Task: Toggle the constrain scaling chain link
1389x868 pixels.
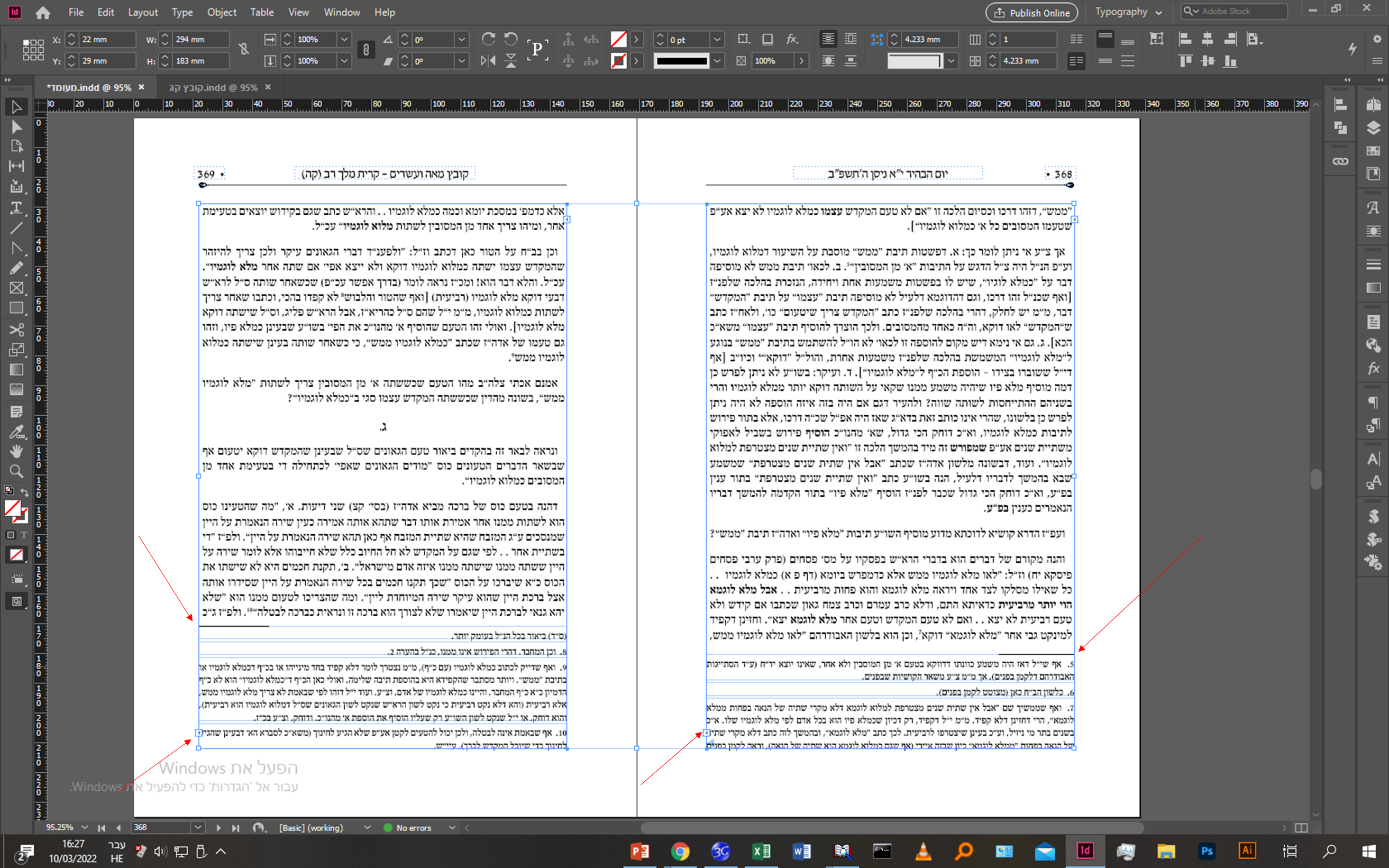Action: click(x=365, y=49)
